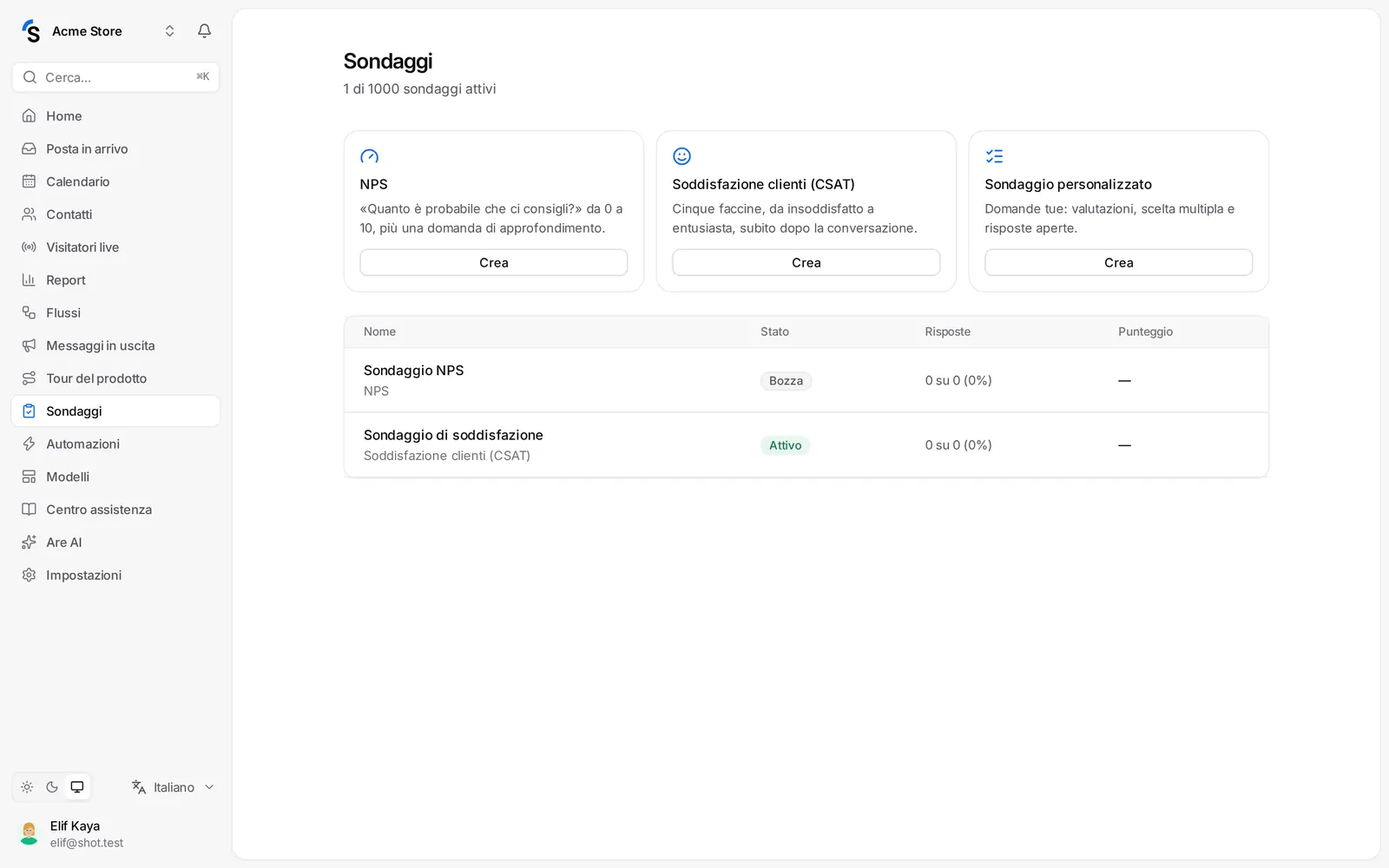Select Sondaggi in the sidebar
Viewport: 1389px width, 868px height.
pos(115,411)
